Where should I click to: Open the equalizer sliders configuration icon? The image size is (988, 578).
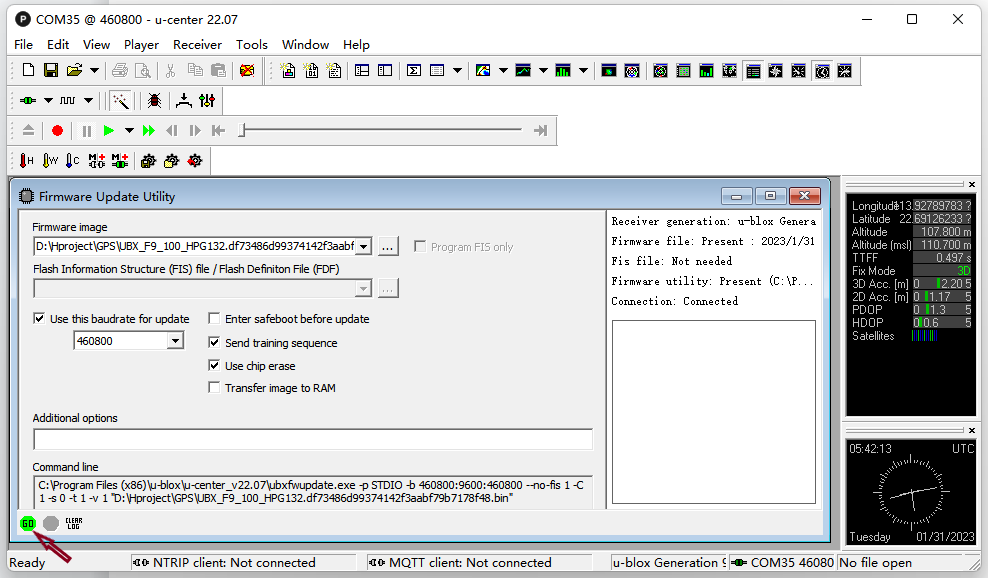207,100
